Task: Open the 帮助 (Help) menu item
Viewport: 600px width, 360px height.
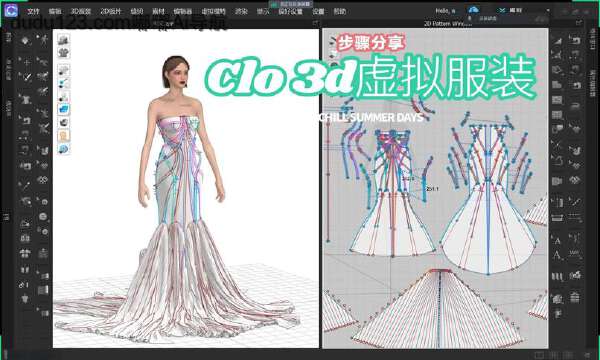Action: 340,11
